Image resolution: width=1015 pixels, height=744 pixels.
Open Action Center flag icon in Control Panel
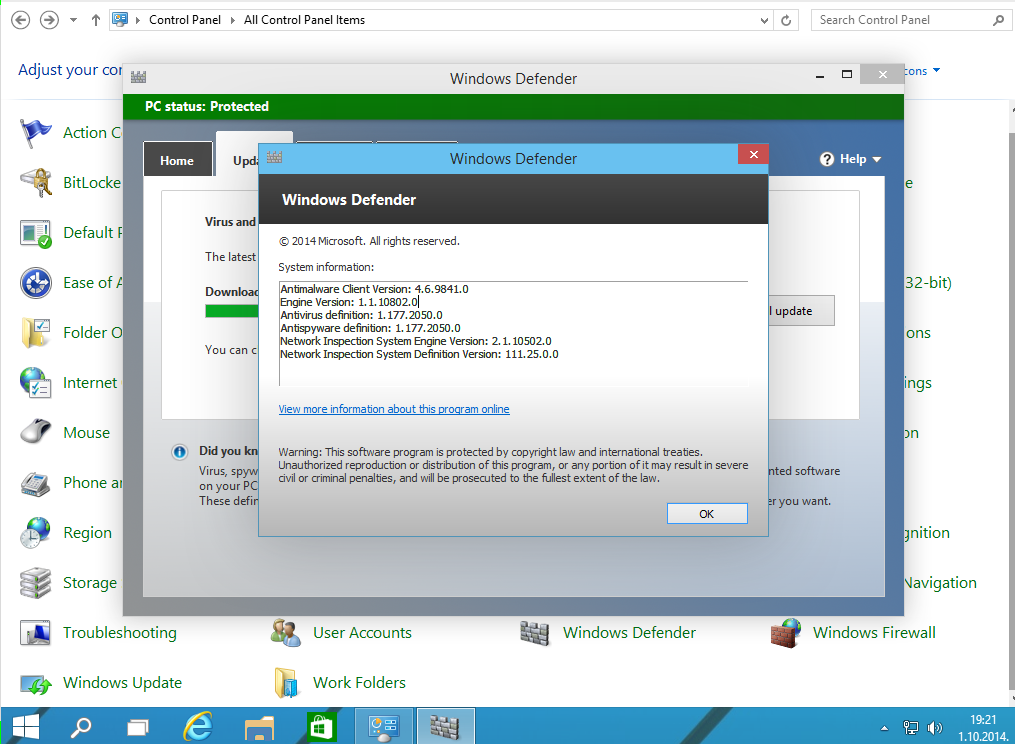(x=35, y=133)
